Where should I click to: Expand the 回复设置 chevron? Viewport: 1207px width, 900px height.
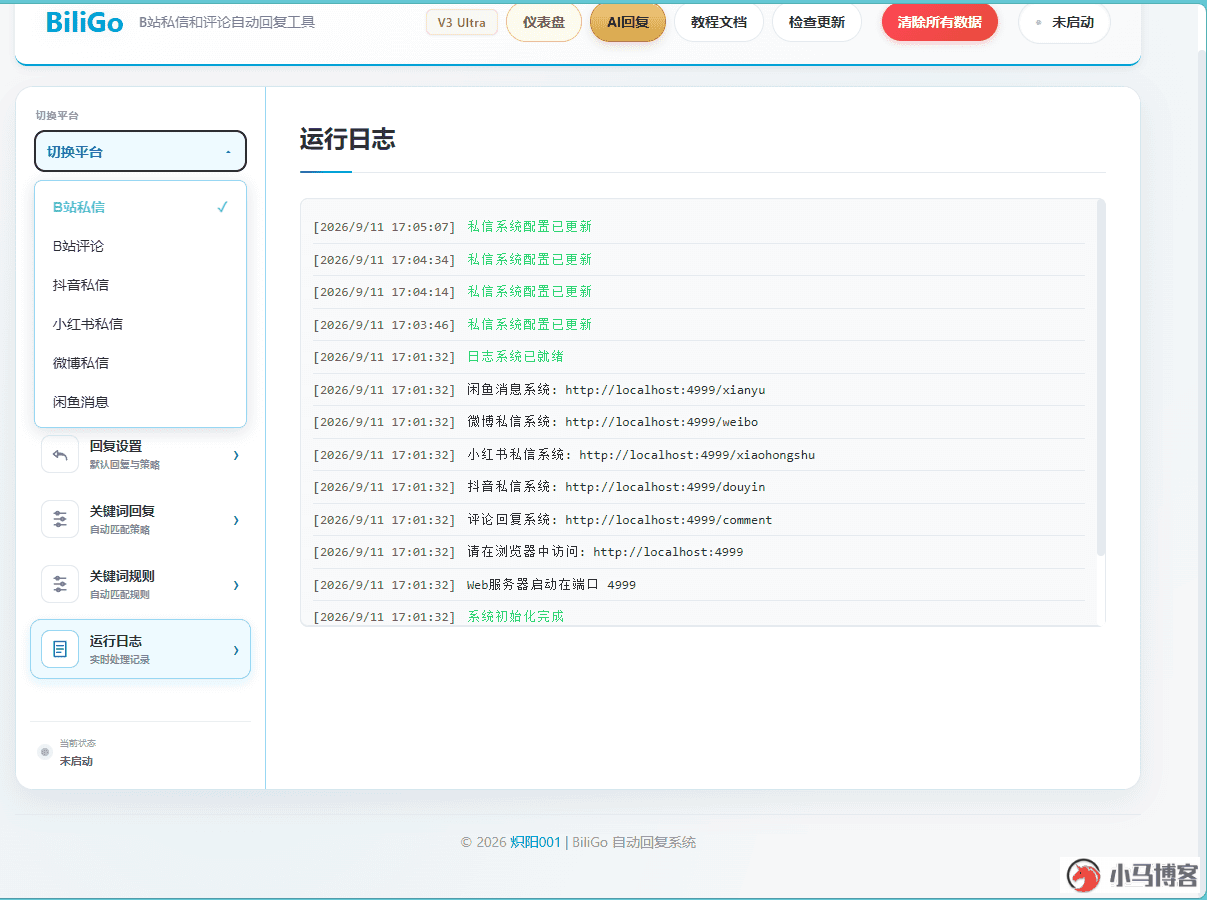click(236, 455)
